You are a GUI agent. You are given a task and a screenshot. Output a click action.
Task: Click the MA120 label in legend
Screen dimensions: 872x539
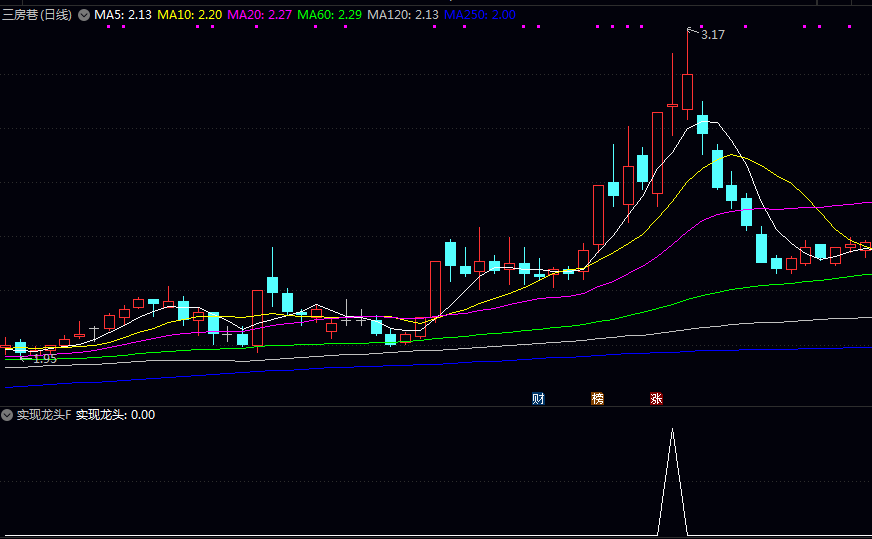pyautogui.click(x=403, y=15)
